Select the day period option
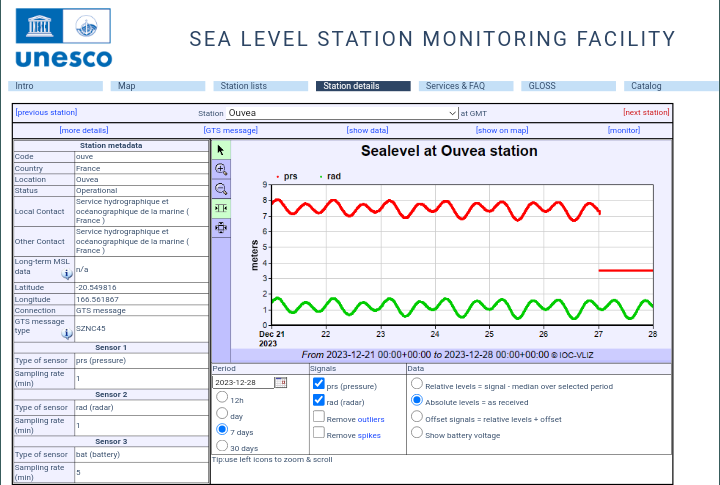720x485 pixels. 222,413
